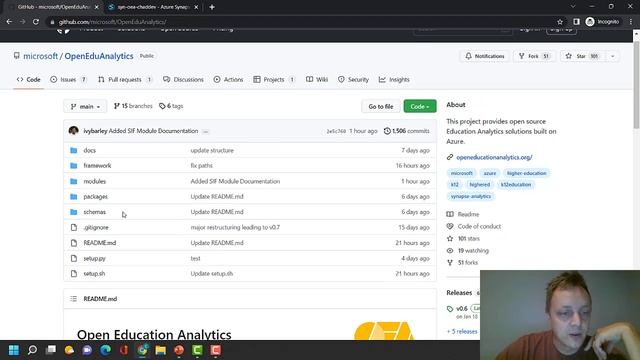Expand the commit message ellipsis
The width and height of the screenshot is (640, 360).
click(206, 131)
